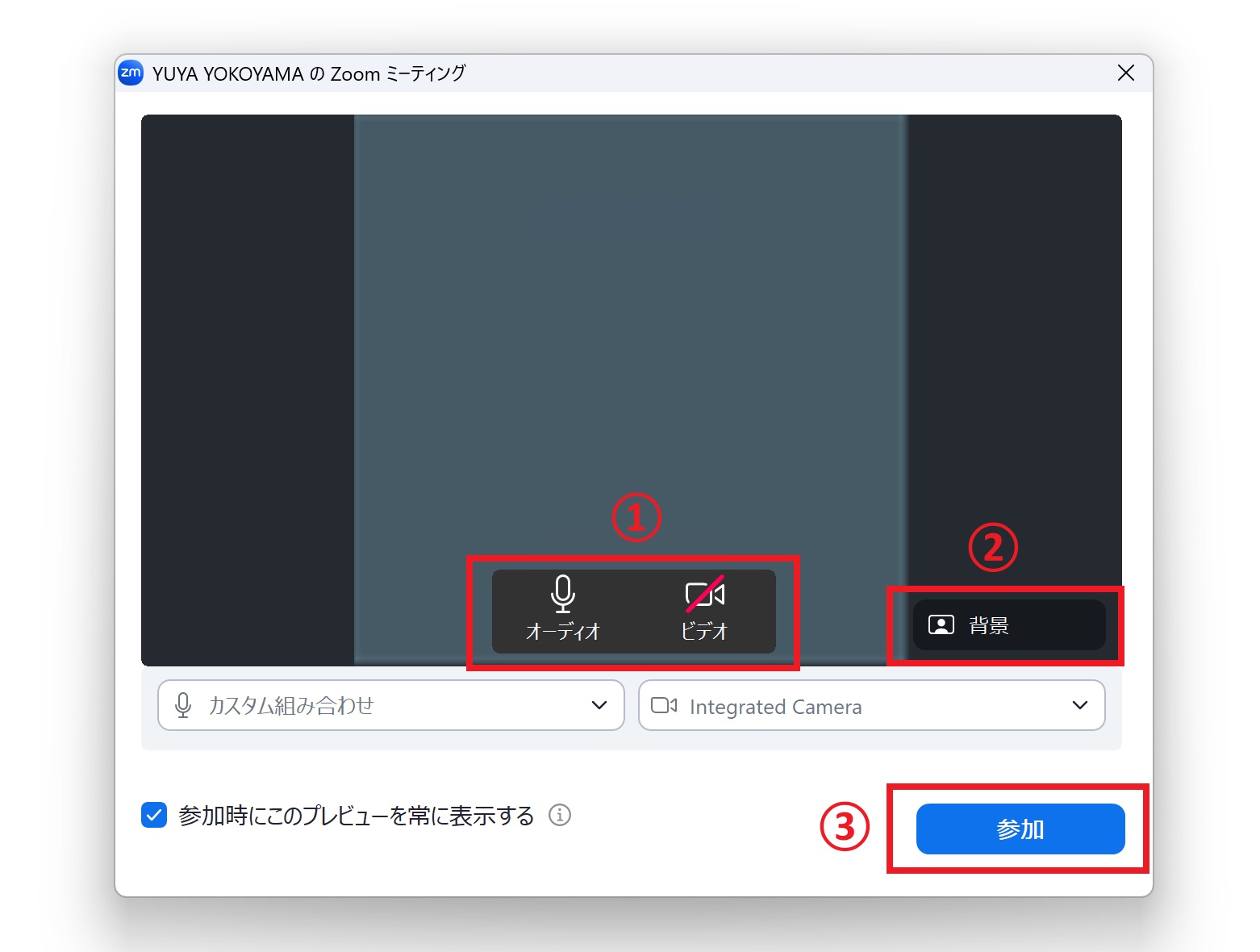
Task: Expand the カスタム組み合わせ dropdown chevron
Action: click(x=599, y=705)
